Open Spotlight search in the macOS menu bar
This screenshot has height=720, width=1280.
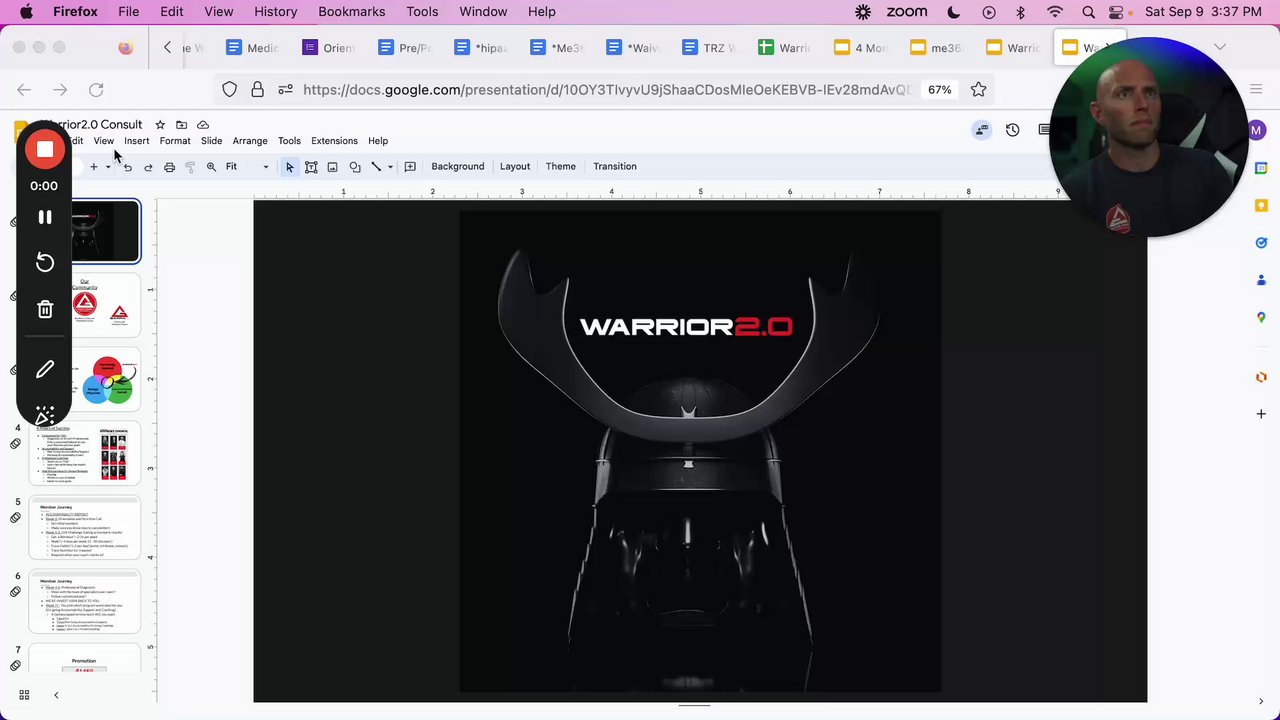tap(1088, 12)
